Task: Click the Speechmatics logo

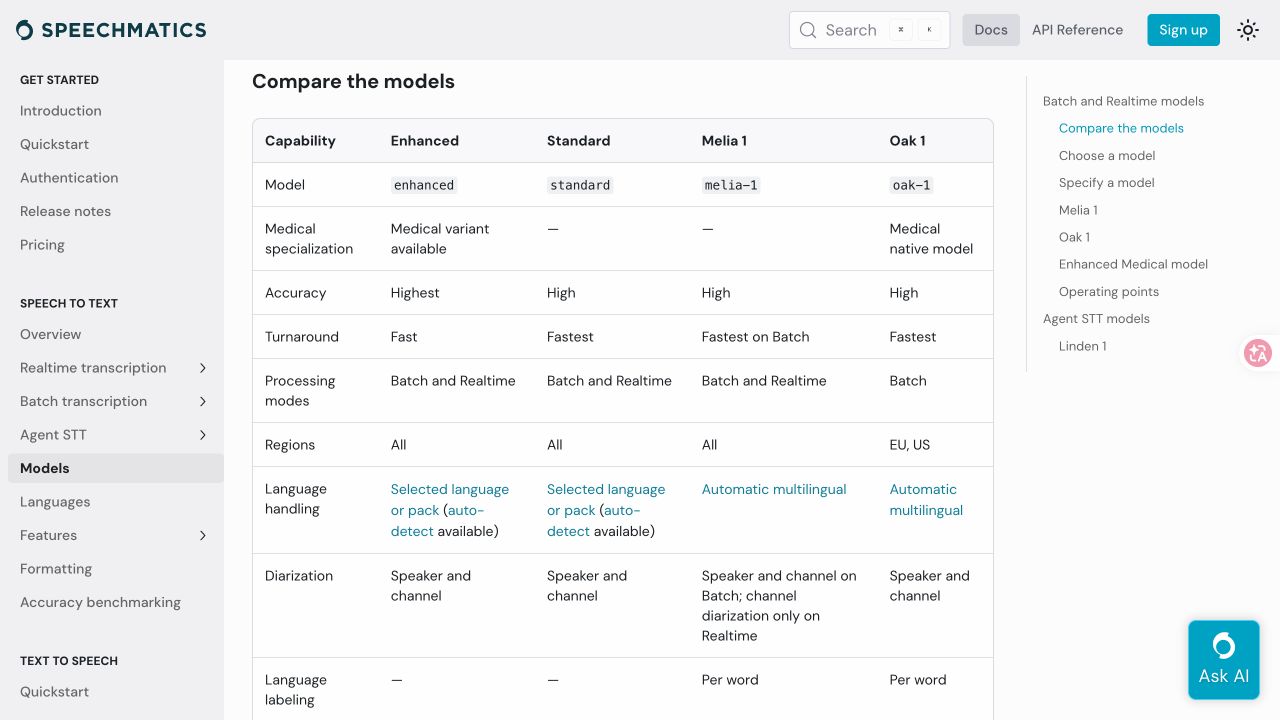Action: click(x=111, y=30)
